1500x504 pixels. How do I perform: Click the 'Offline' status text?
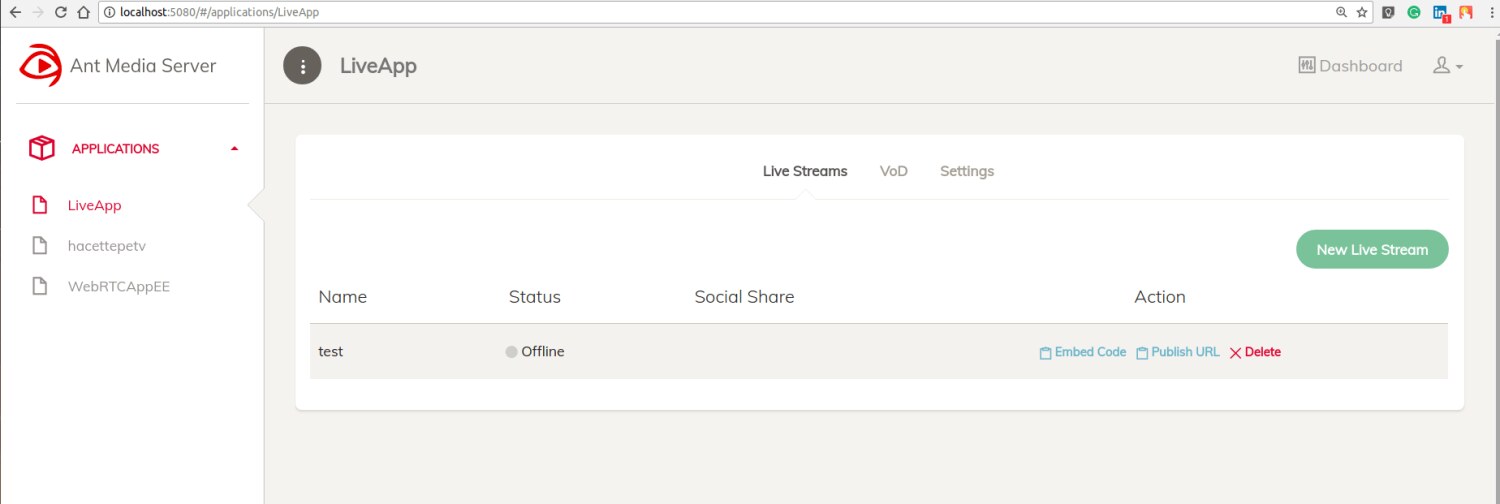click(x=543, y=352)
